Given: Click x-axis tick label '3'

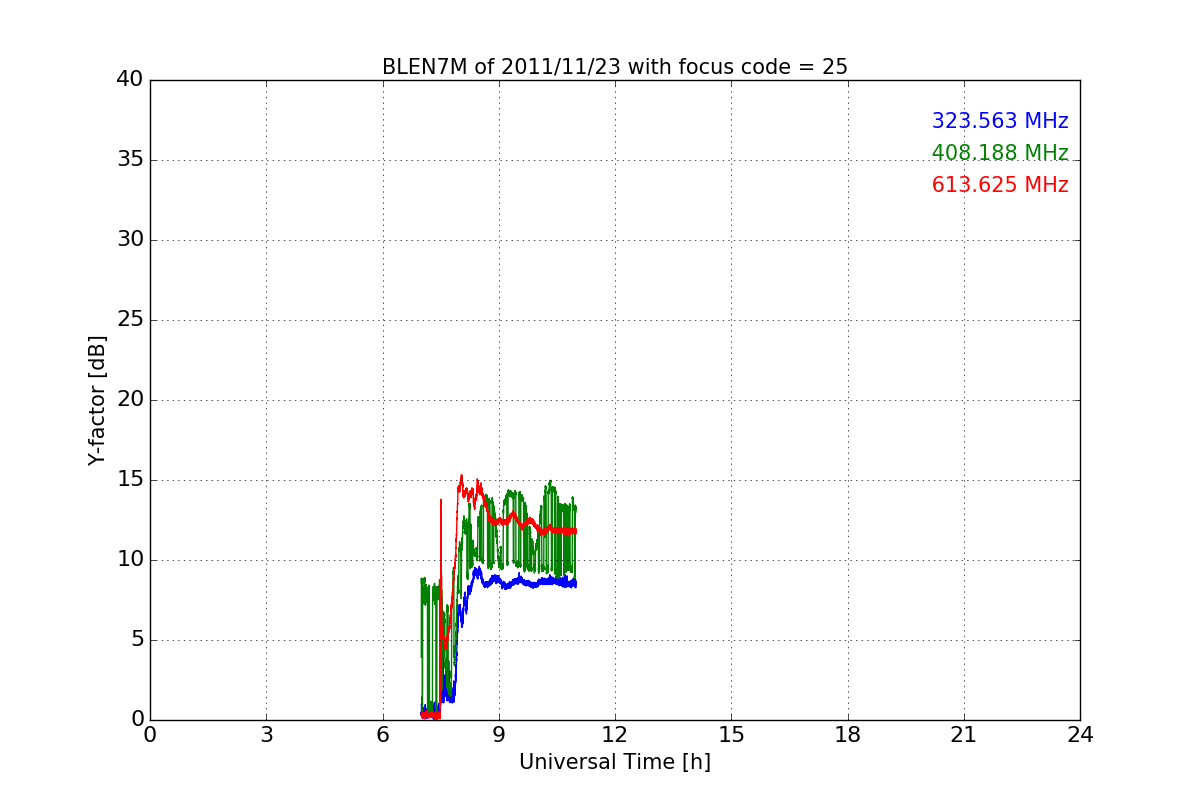Looking at the screenshot, I should click(x=266, y=734).
